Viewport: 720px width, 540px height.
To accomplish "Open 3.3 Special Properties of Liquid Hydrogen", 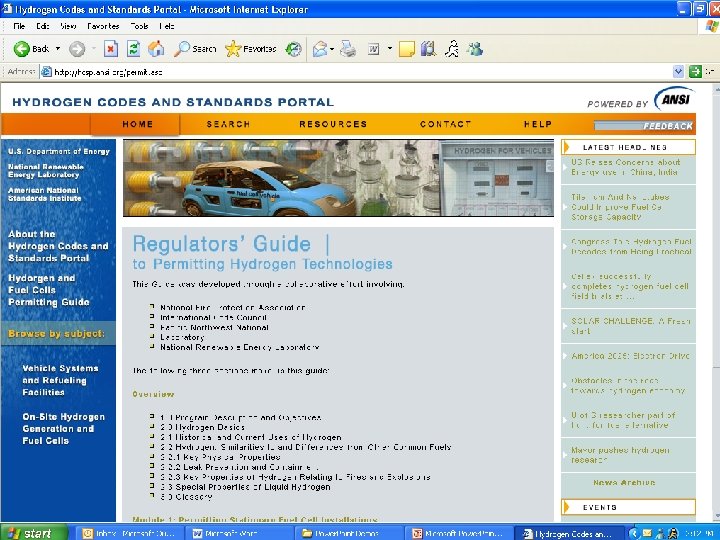I will [x=245, y=487].
